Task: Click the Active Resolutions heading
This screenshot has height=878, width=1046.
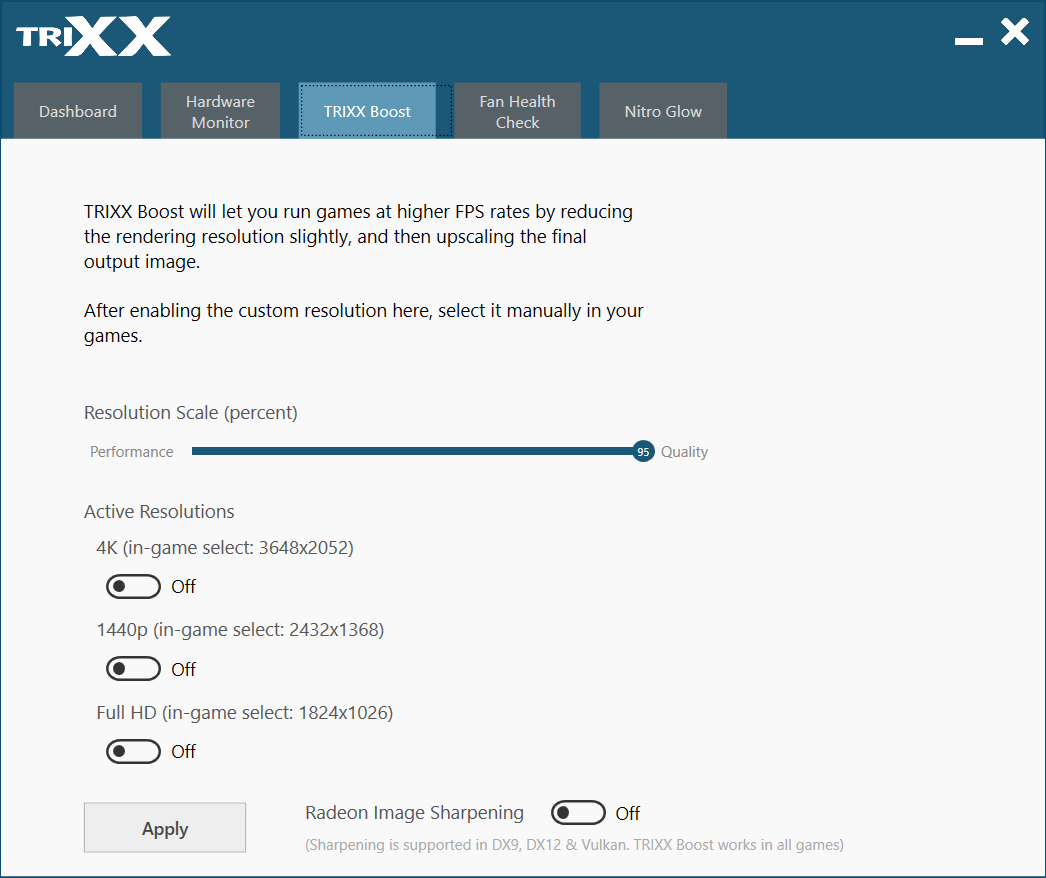Action: point(159,512)
